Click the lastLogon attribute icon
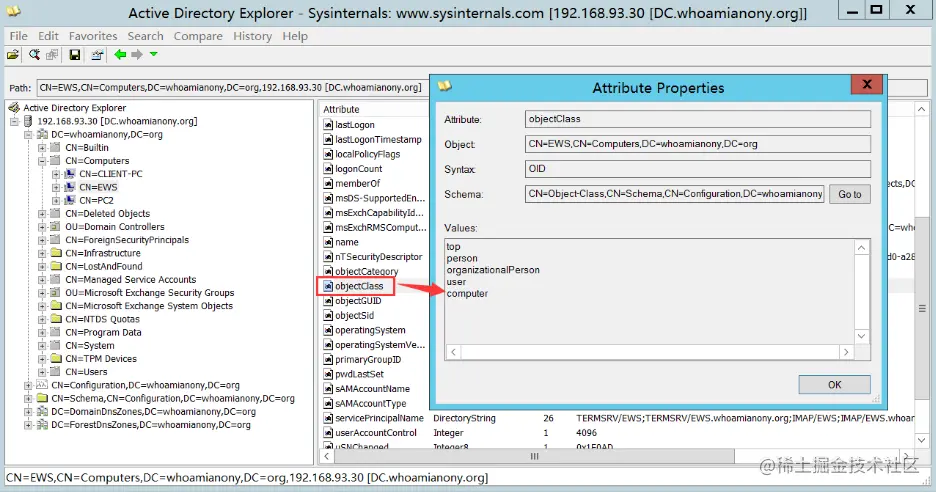The width and height of the screenshot is (936, 492). [328, 125]
